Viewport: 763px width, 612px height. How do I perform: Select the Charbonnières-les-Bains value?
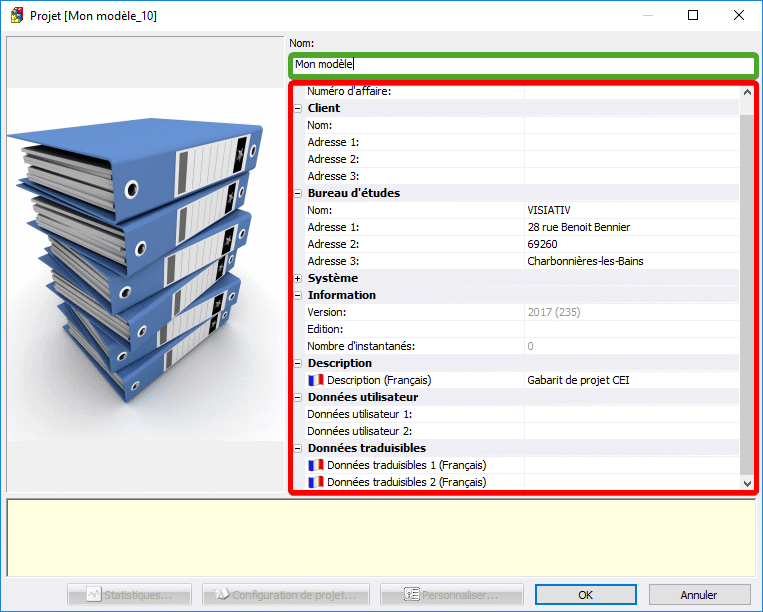coord(585,261)
